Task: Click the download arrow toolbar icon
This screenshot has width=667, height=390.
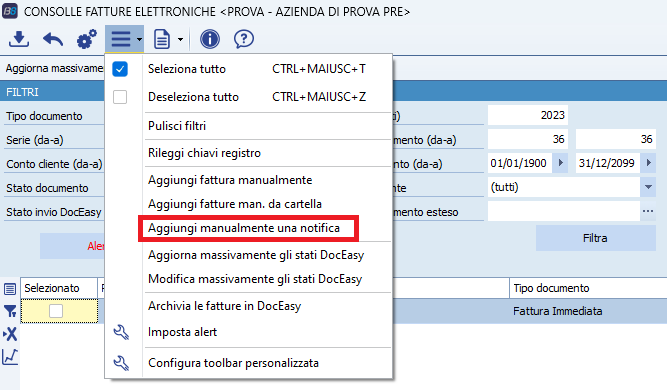Action: [19, 39]
